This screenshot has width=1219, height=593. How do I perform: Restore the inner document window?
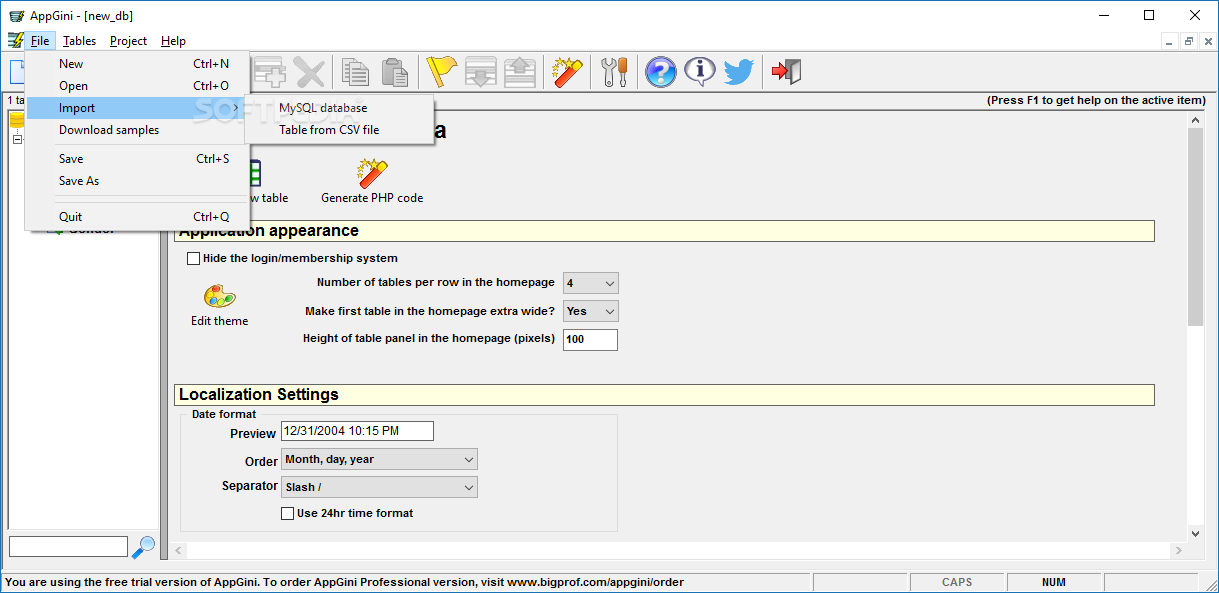click(x=1189, y=41)
